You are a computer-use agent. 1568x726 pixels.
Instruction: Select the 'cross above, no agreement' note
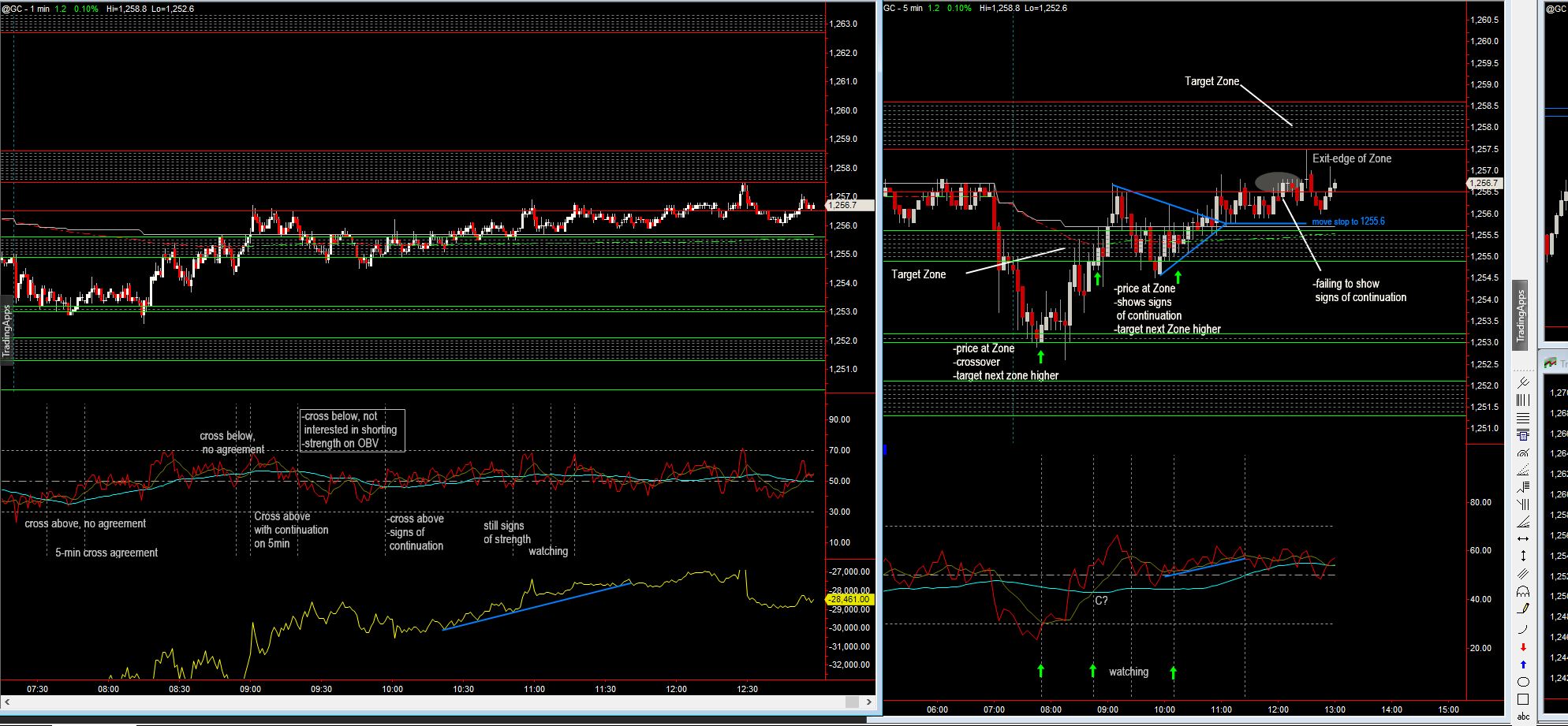coord(85,523)
